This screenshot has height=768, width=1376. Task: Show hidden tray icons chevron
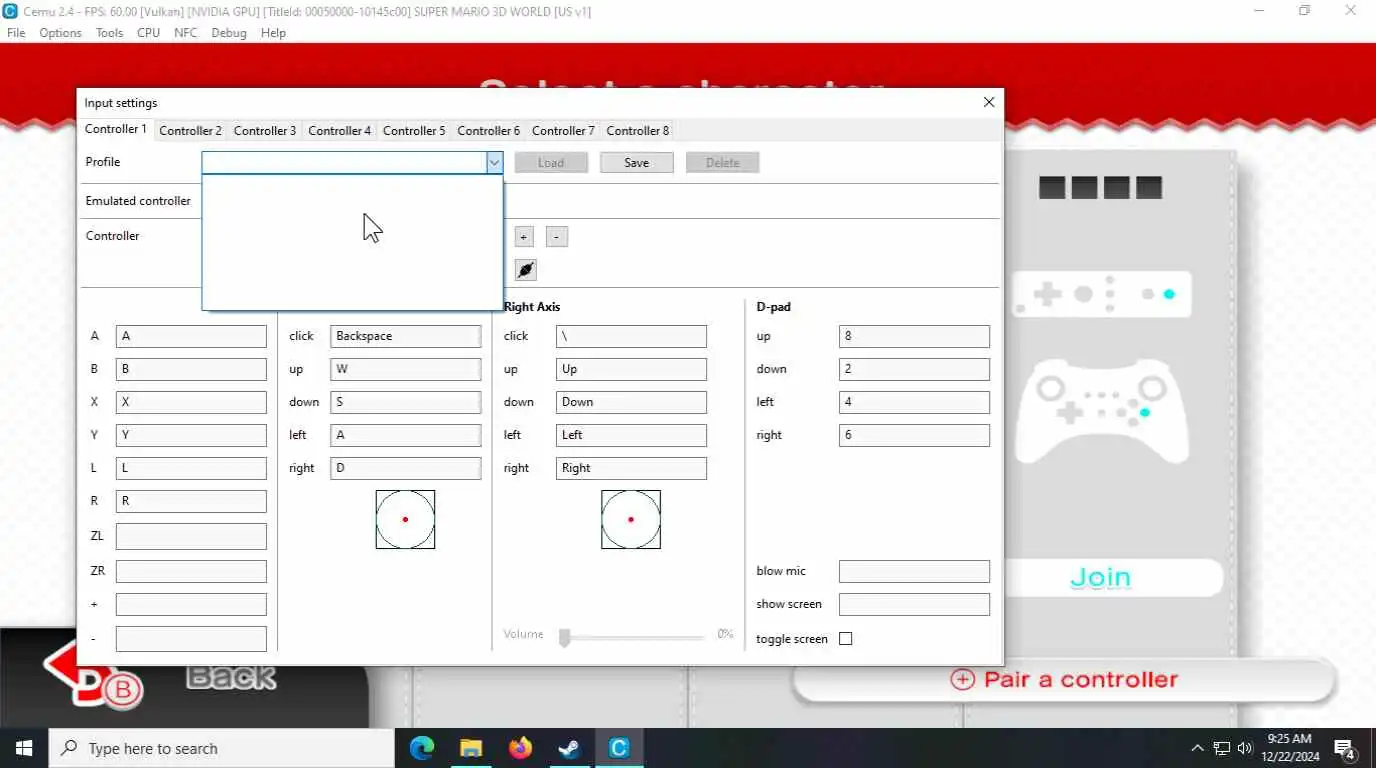(x=1197, y=748)
